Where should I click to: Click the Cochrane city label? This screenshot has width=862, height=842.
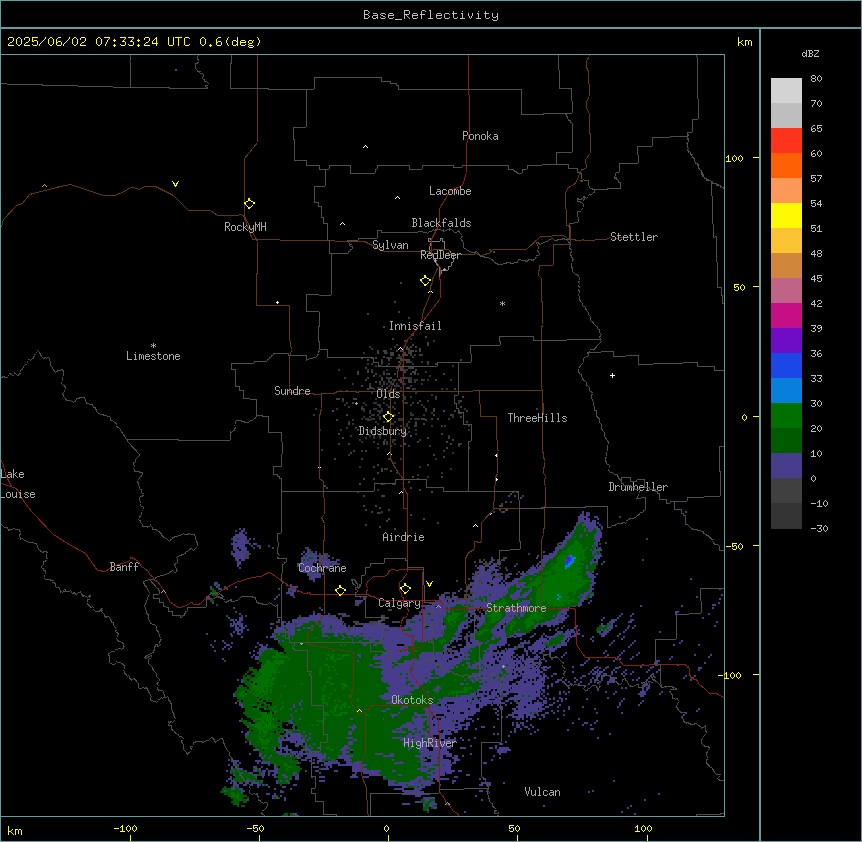coord(322,568)
